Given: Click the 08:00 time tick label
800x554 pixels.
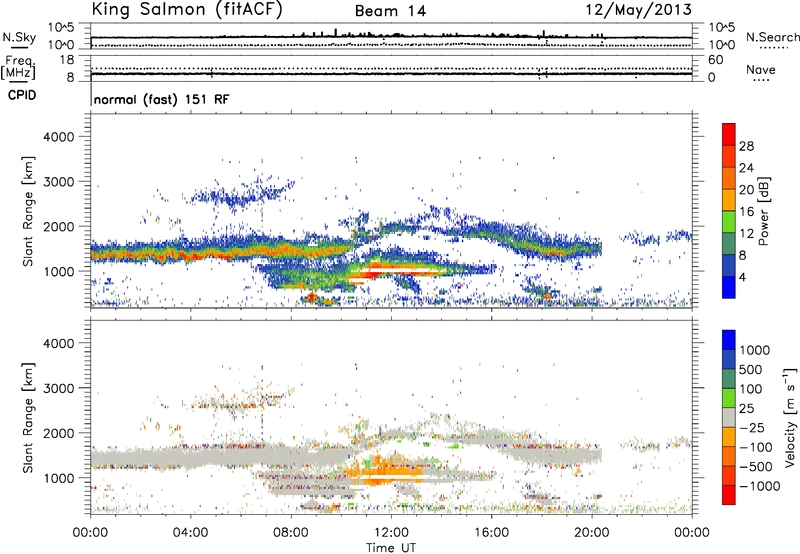Looking at the screenshot, I should pos(291,533).
